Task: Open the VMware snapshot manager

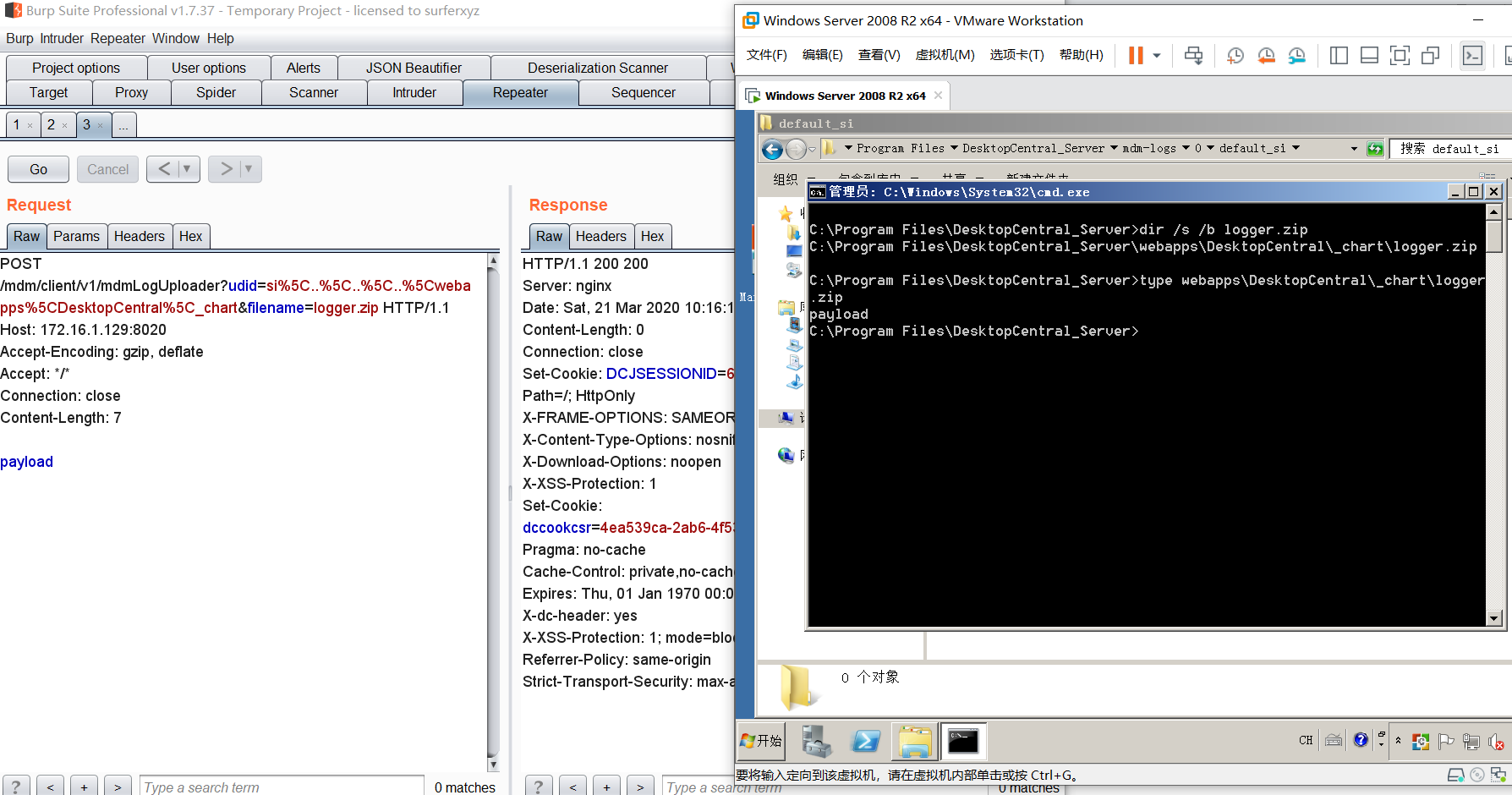Action: pyautogui.click(x=1296, y=56)
